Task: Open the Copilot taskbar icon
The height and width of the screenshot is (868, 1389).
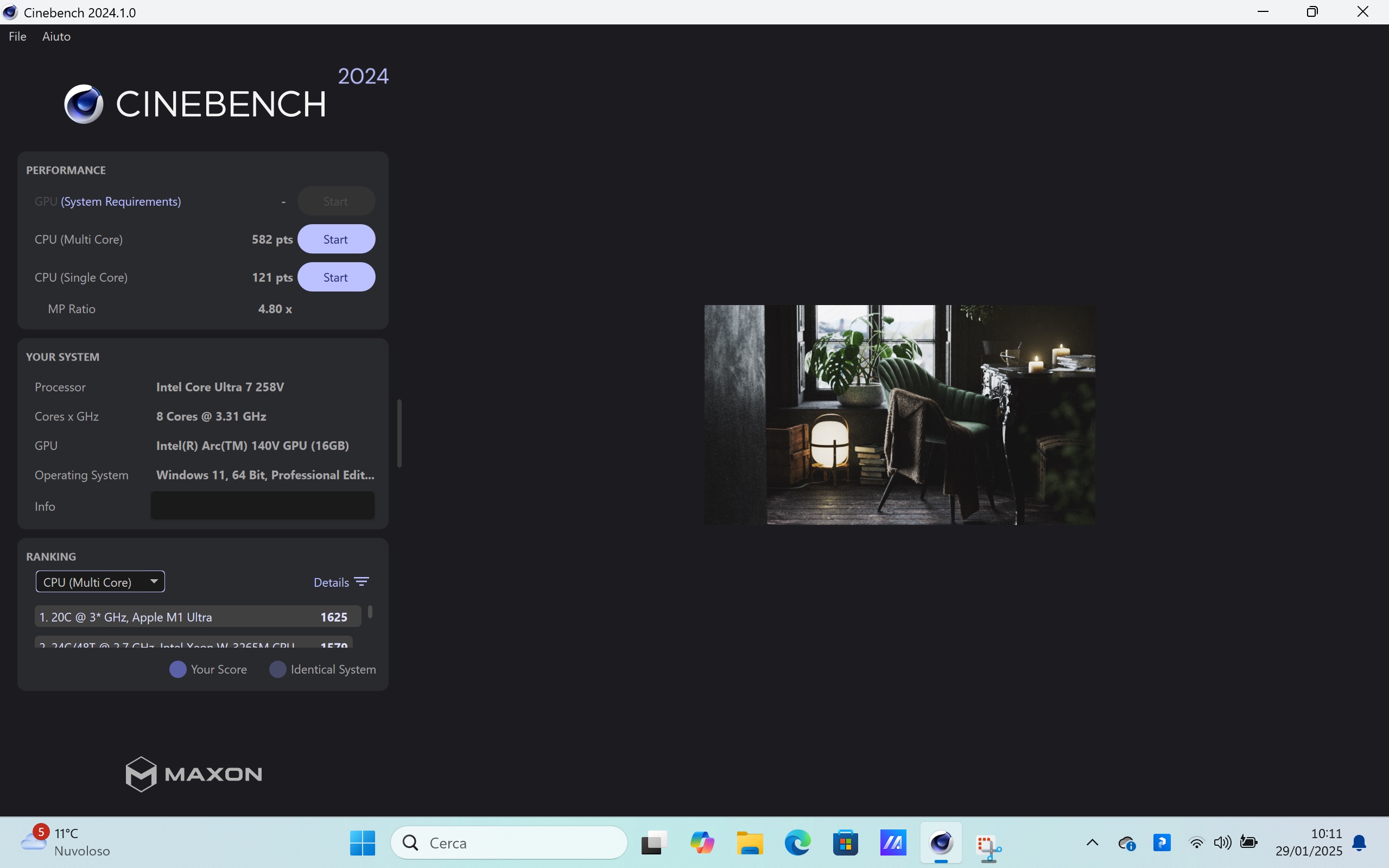Action: pyautogui.click(x=702, y=842)
